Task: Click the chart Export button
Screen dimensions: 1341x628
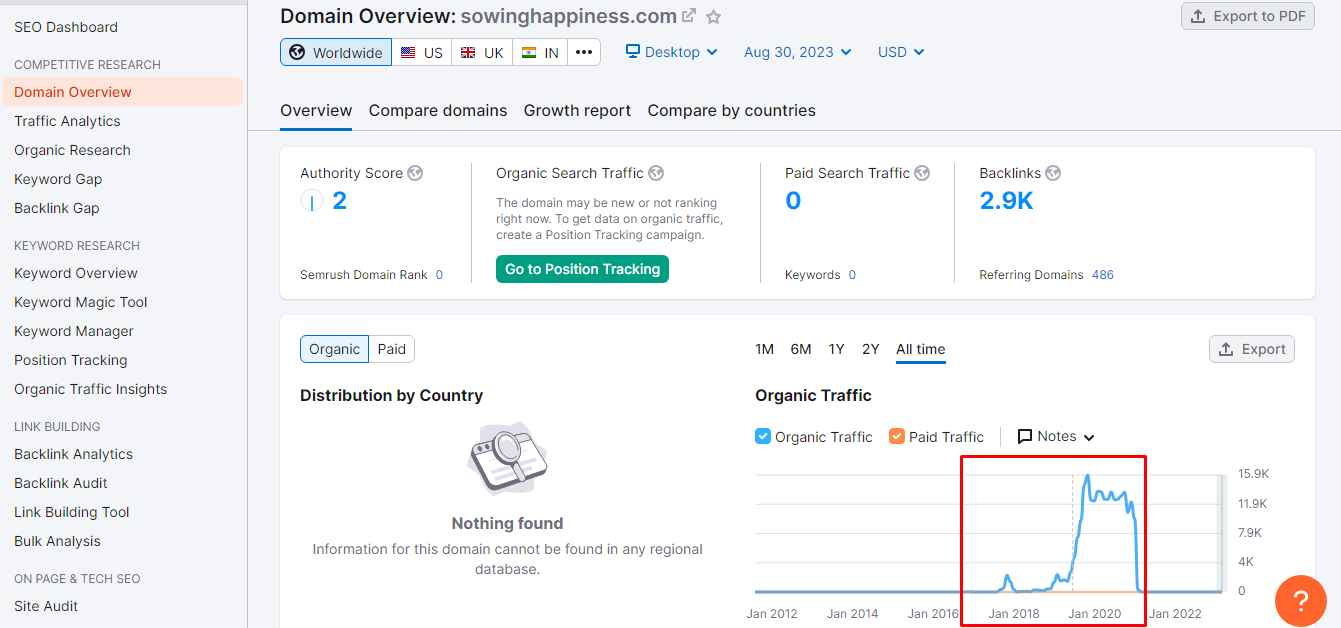Action: tap(1252, 349)
